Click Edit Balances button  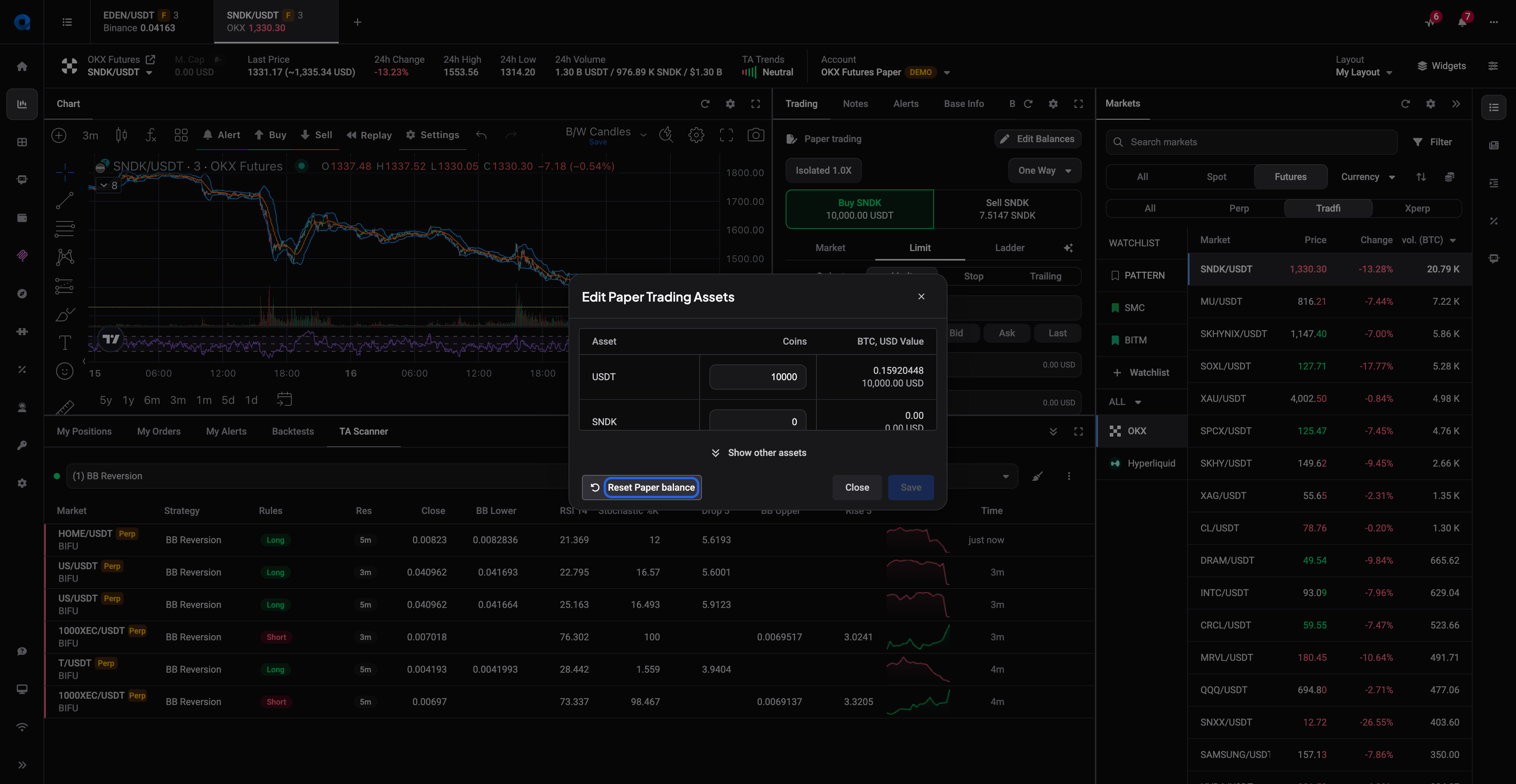(1038, 139)
